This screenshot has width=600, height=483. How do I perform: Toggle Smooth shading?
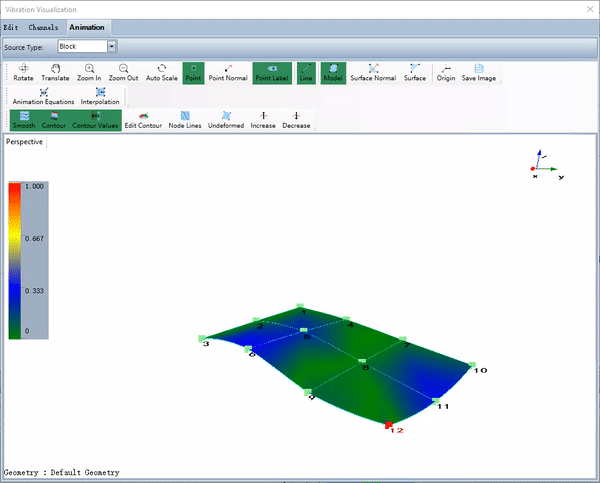click(x=24, y=120)
